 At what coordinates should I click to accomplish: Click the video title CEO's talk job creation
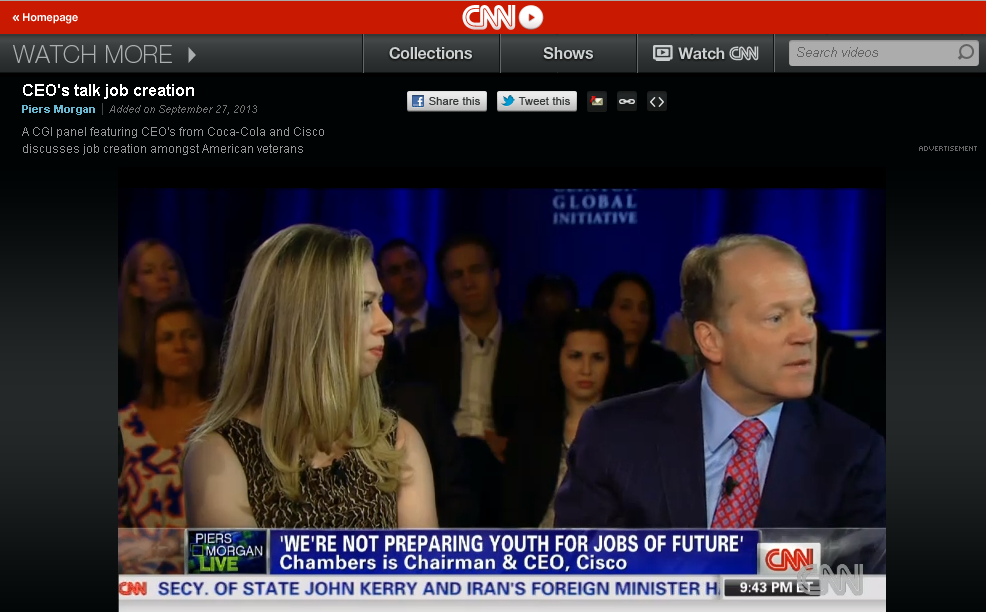tap(108, 90)
